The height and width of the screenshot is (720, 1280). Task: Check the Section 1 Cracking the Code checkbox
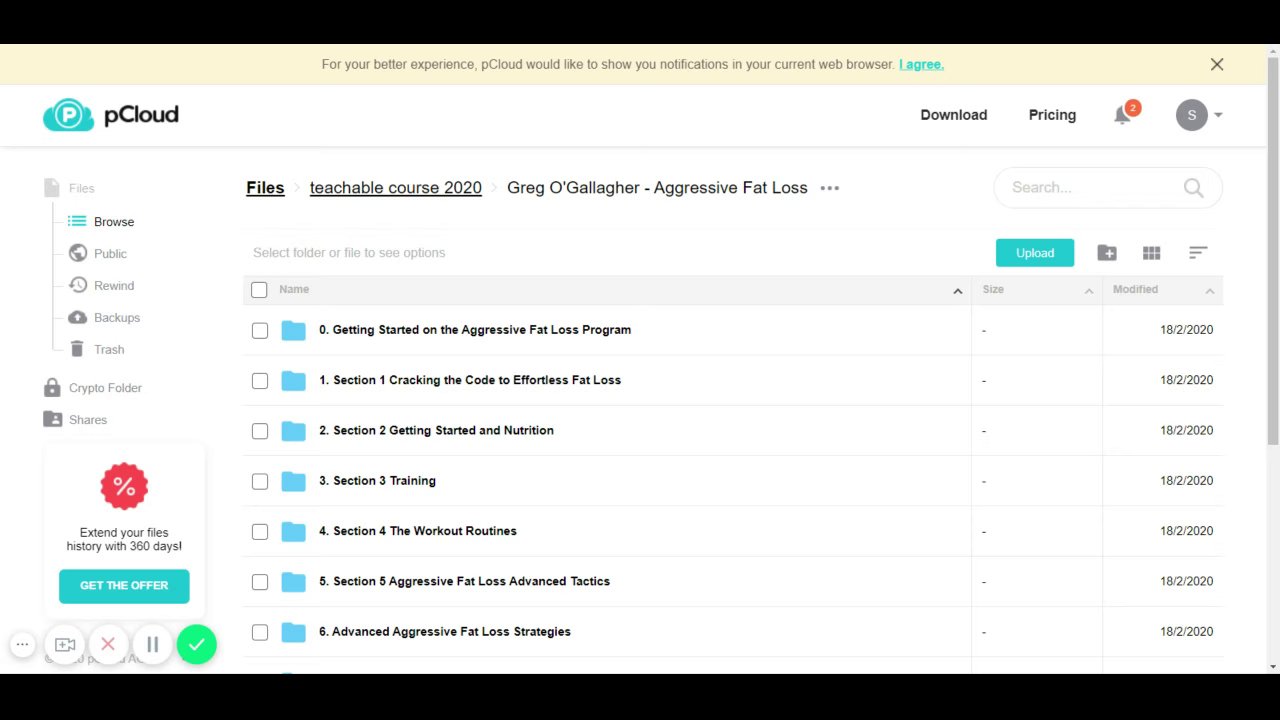click(x=260, y=380)
